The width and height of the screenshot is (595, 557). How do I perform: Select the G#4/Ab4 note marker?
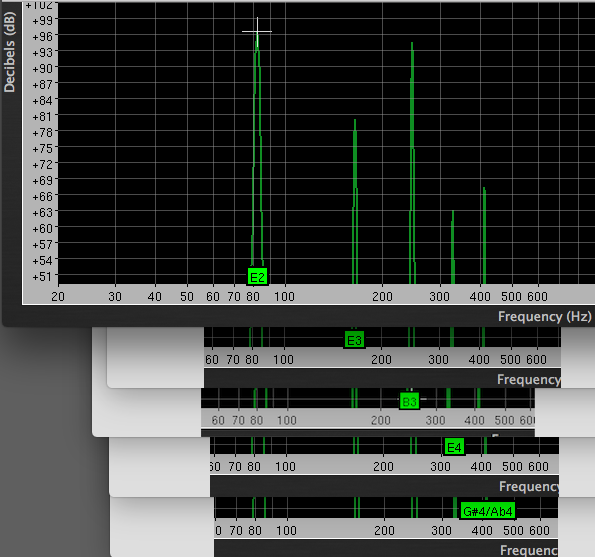coord(488,511)
